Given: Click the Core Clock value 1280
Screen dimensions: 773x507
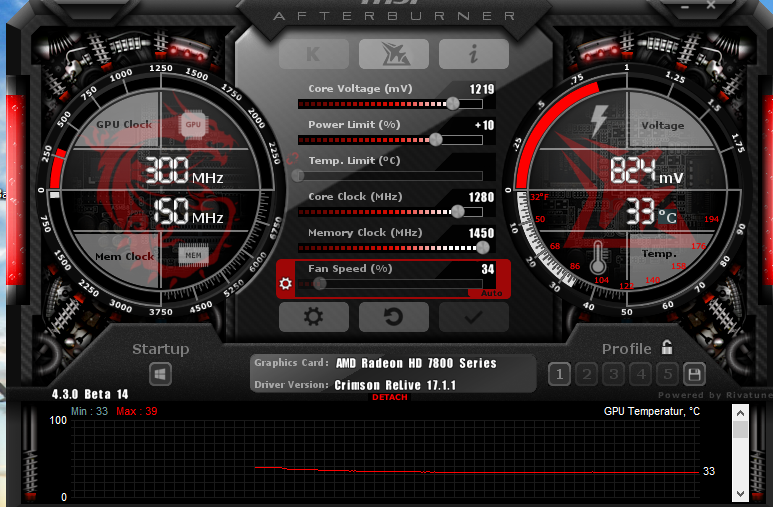Looking at the screenshot, I should 481,197.
